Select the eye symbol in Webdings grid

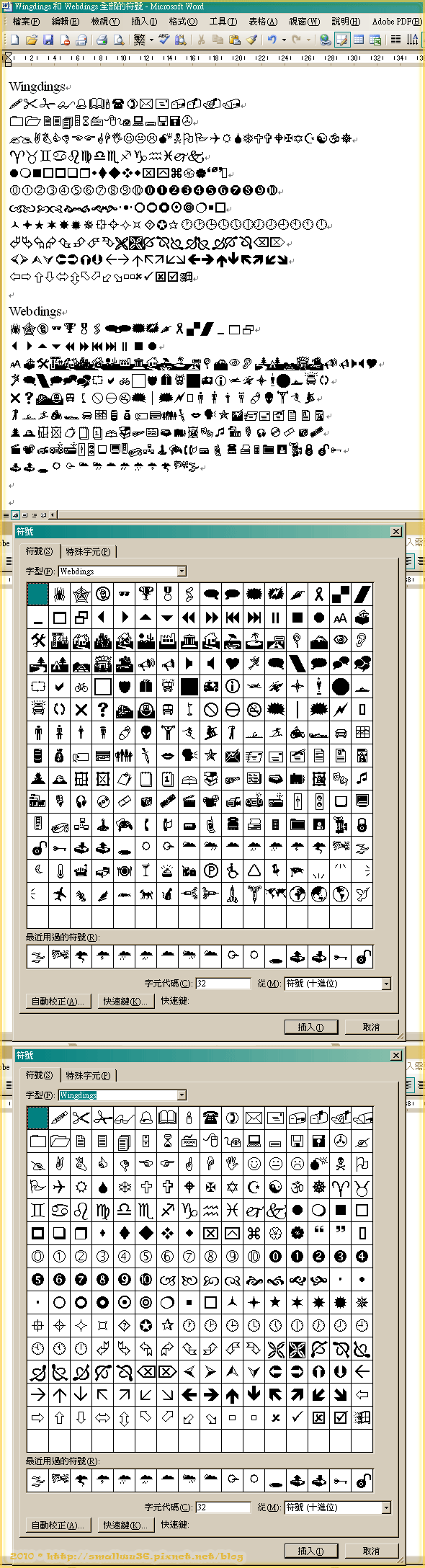pyautogui.click(x=341, y=641)
